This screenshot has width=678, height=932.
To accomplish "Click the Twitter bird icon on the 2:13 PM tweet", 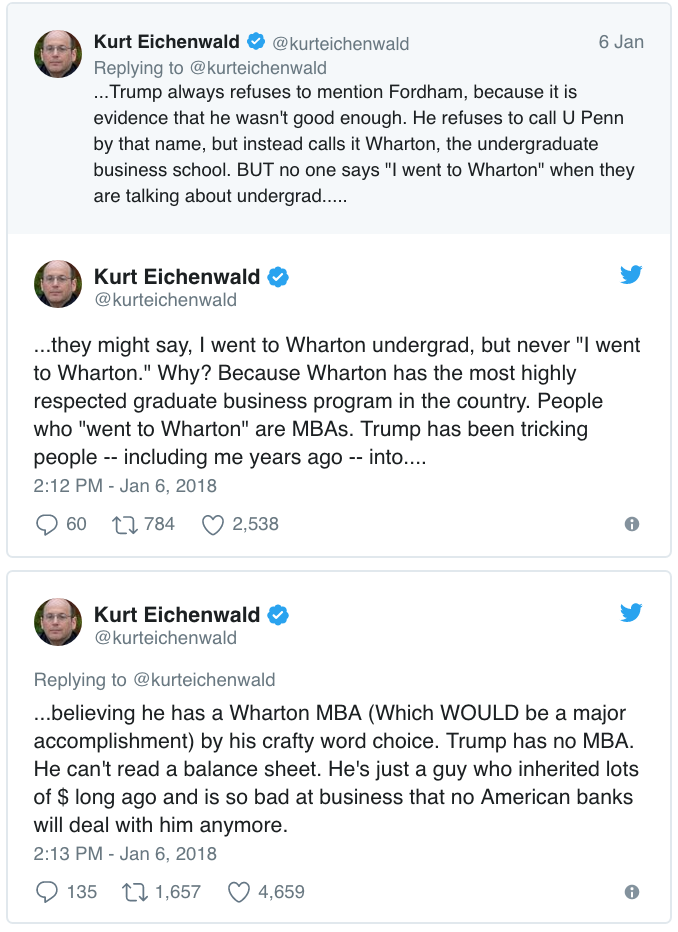I will tap(630, 612).
